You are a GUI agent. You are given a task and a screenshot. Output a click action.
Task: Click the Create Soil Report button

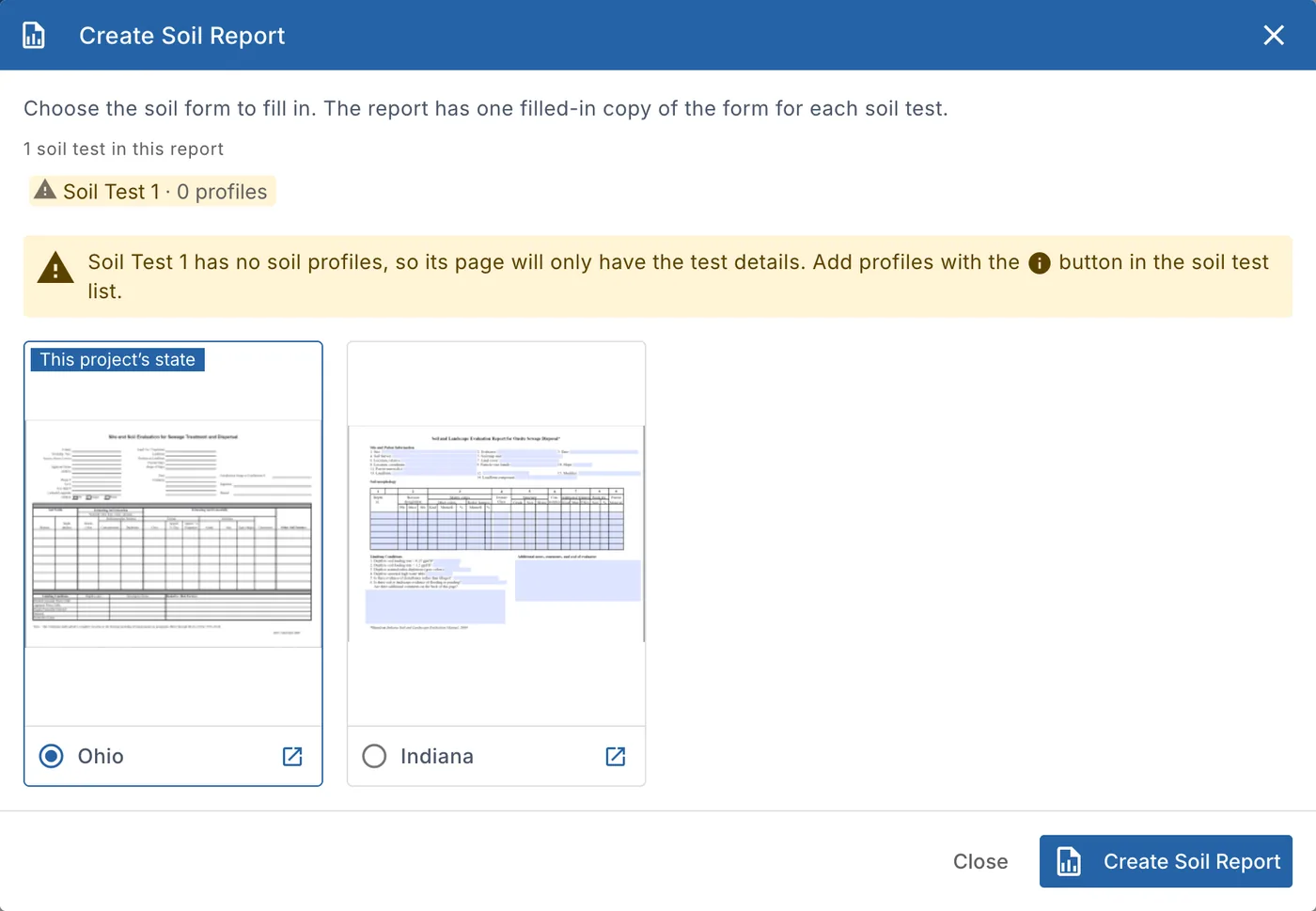tap(1166, 861)
